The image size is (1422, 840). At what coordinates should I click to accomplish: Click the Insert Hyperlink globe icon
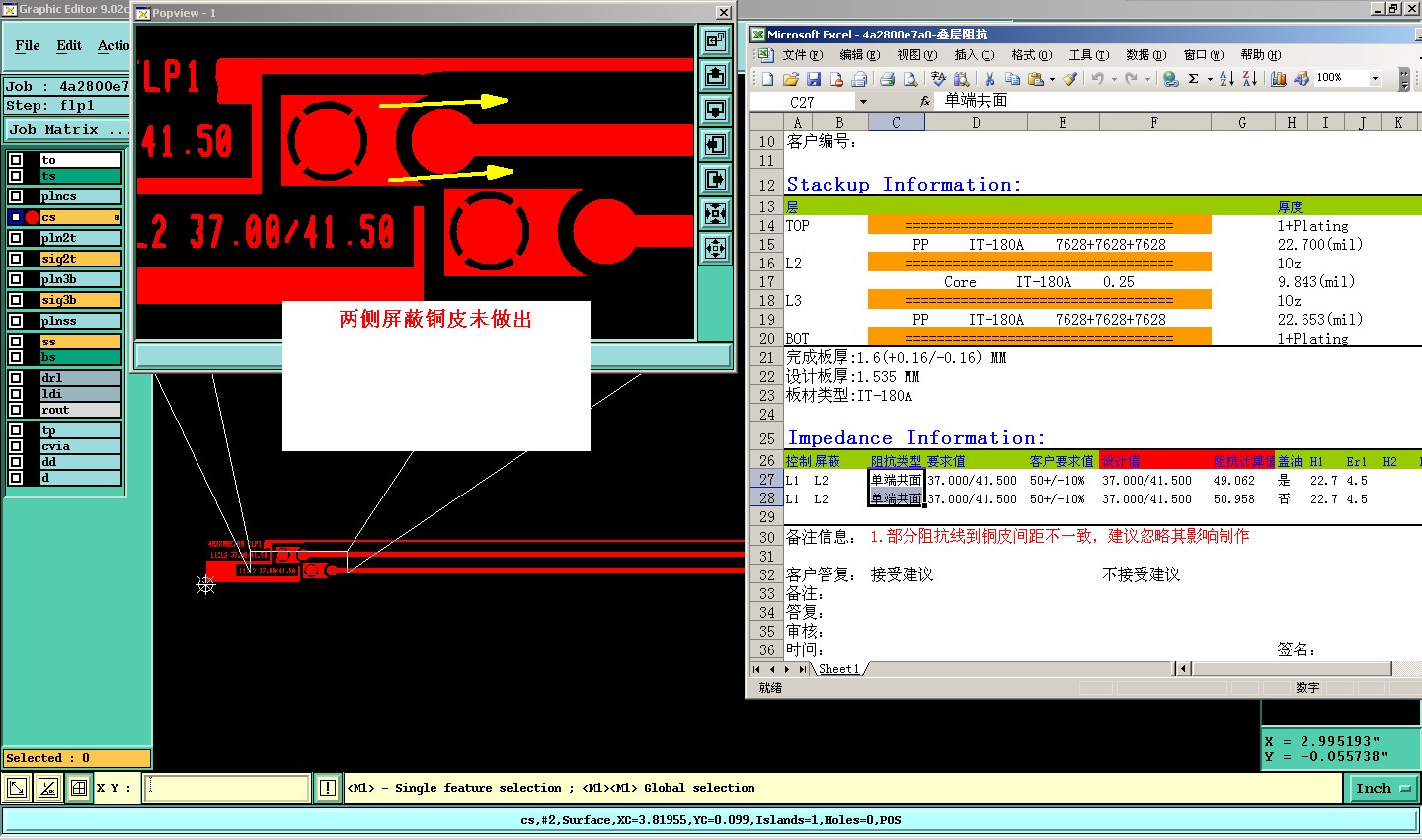(1170, 79)
